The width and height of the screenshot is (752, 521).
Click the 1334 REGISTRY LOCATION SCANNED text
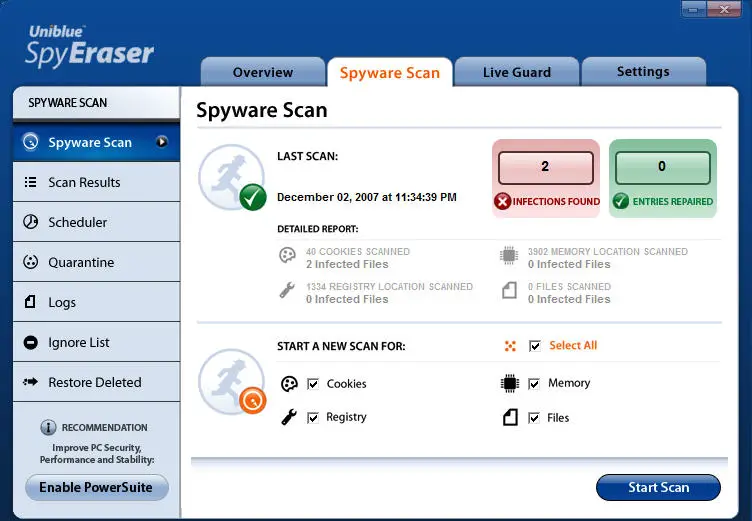[389, 286]
